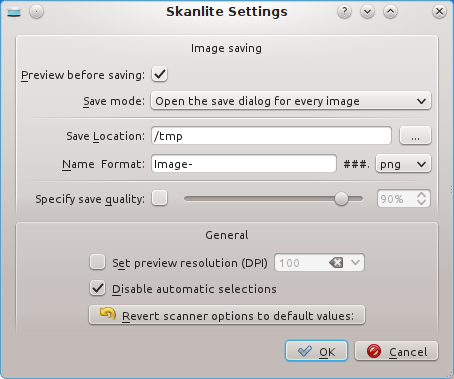Uncheck Disable automatic selections
The width and height of the screenshot is (454, 379).
(x=97, y=288)
